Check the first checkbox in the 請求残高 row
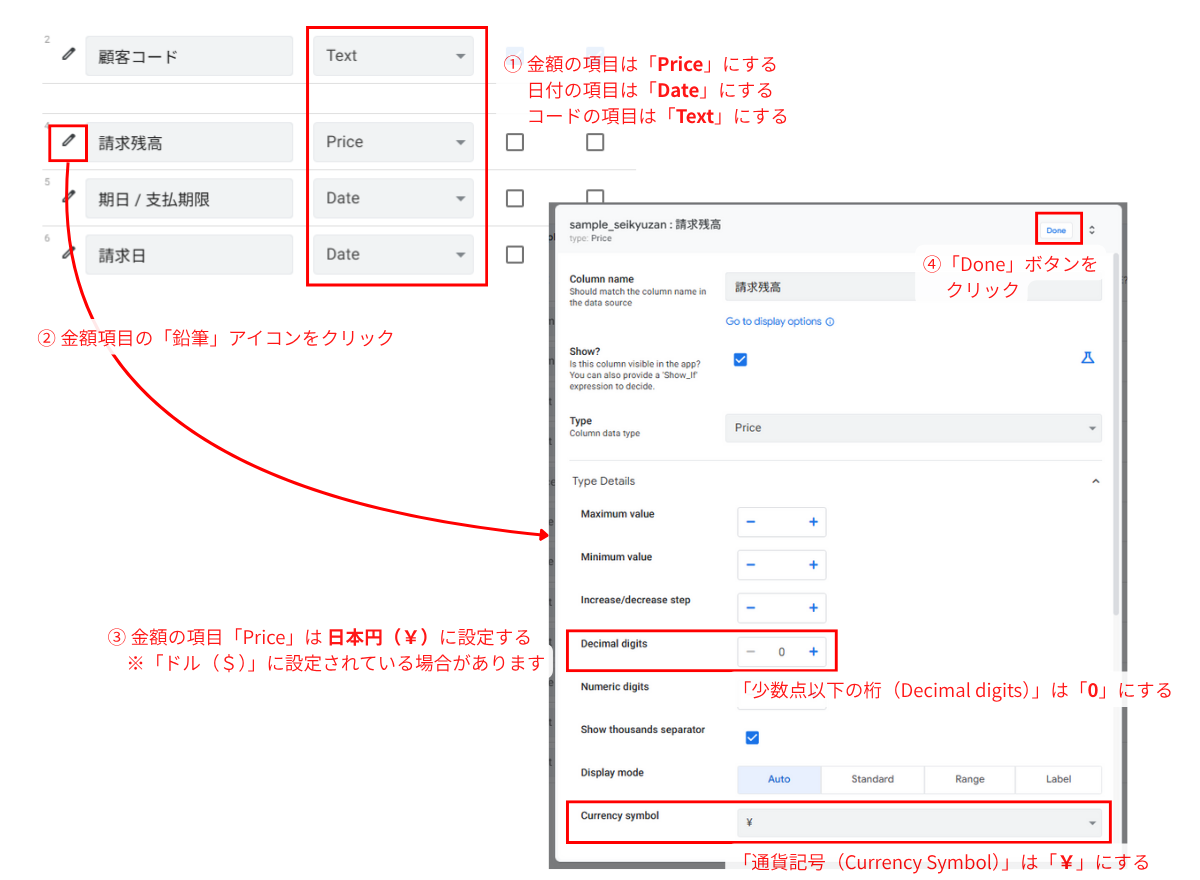Viewport: 1200px width, 880px height. [x=514, y=142]
